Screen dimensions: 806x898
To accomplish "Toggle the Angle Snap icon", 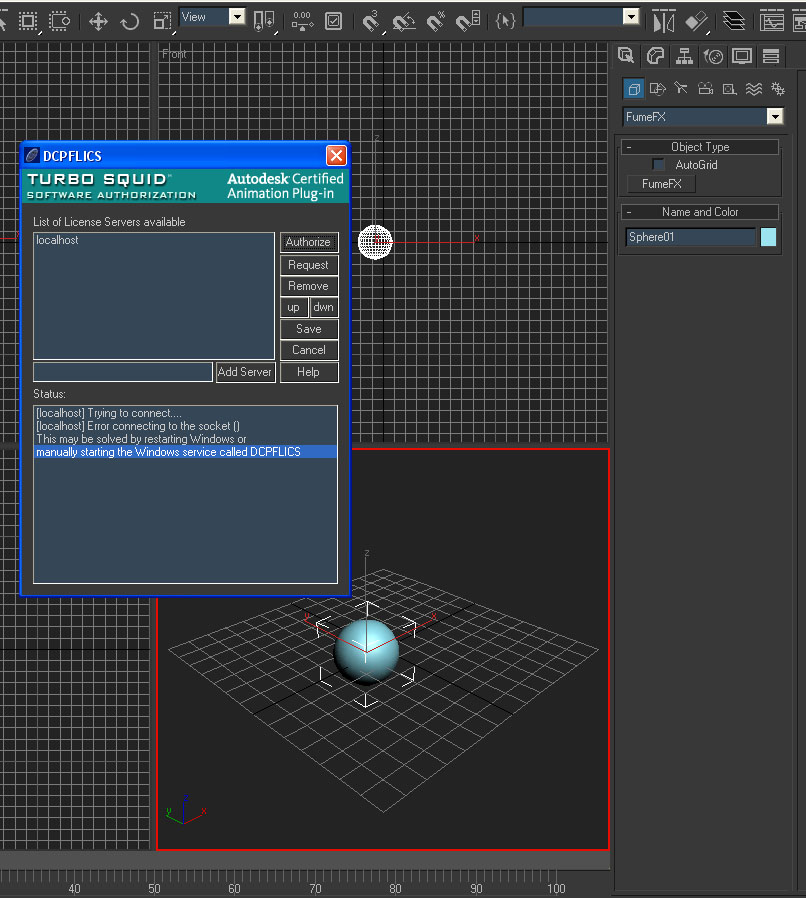I will [x=403, y=22].
